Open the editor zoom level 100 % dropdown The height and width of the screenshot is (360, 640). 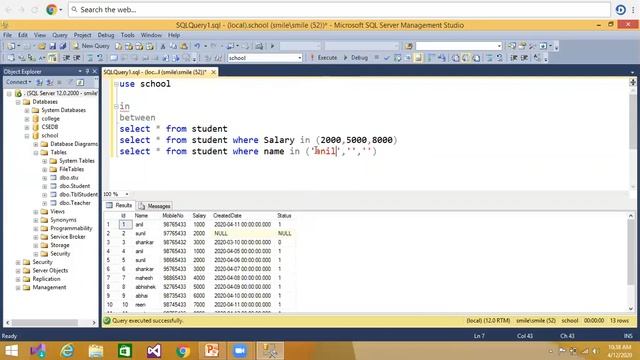coord(127,194)
